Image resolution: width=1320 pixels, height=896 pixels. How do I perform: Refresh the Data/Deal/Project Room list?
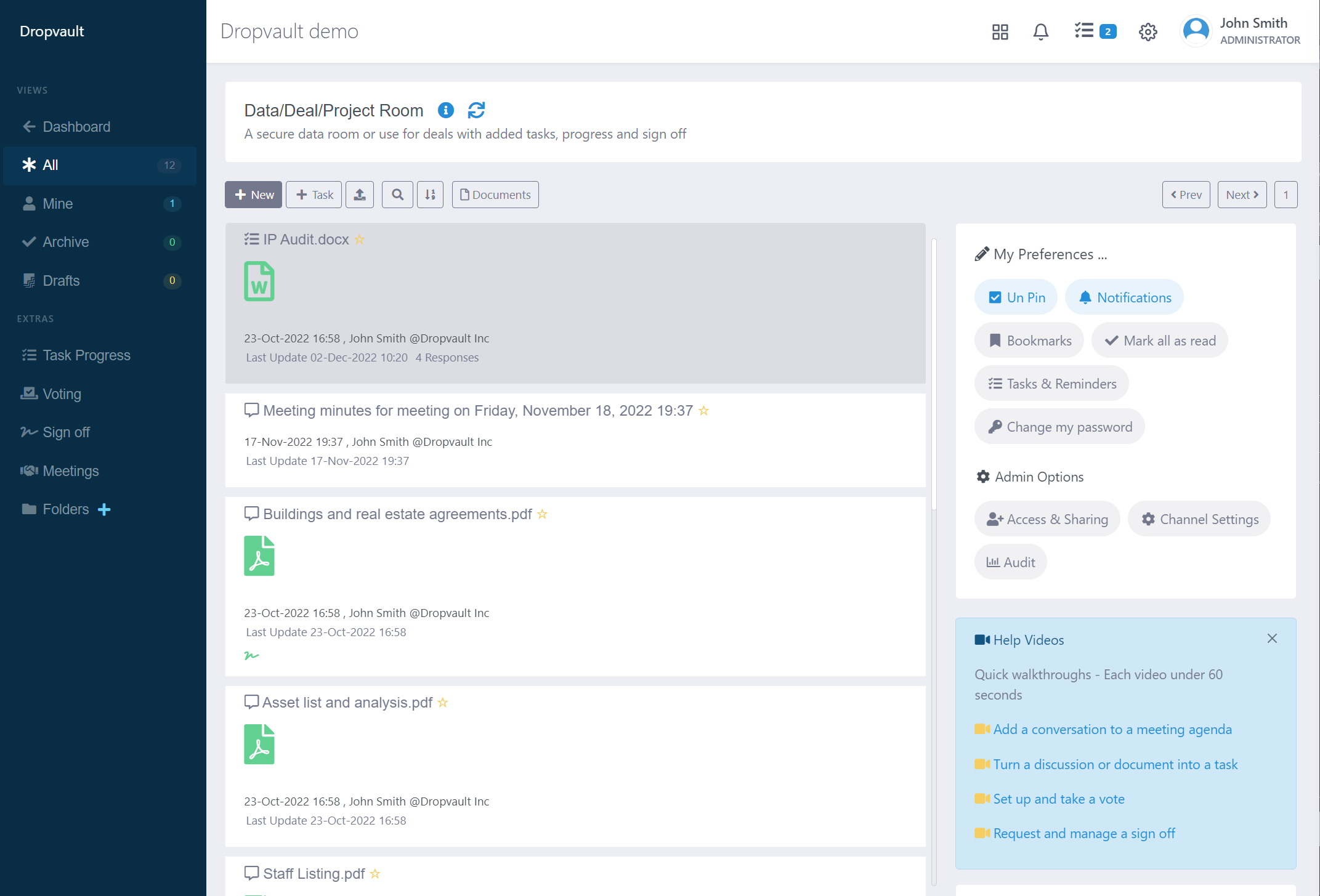[x=476, y=110]
